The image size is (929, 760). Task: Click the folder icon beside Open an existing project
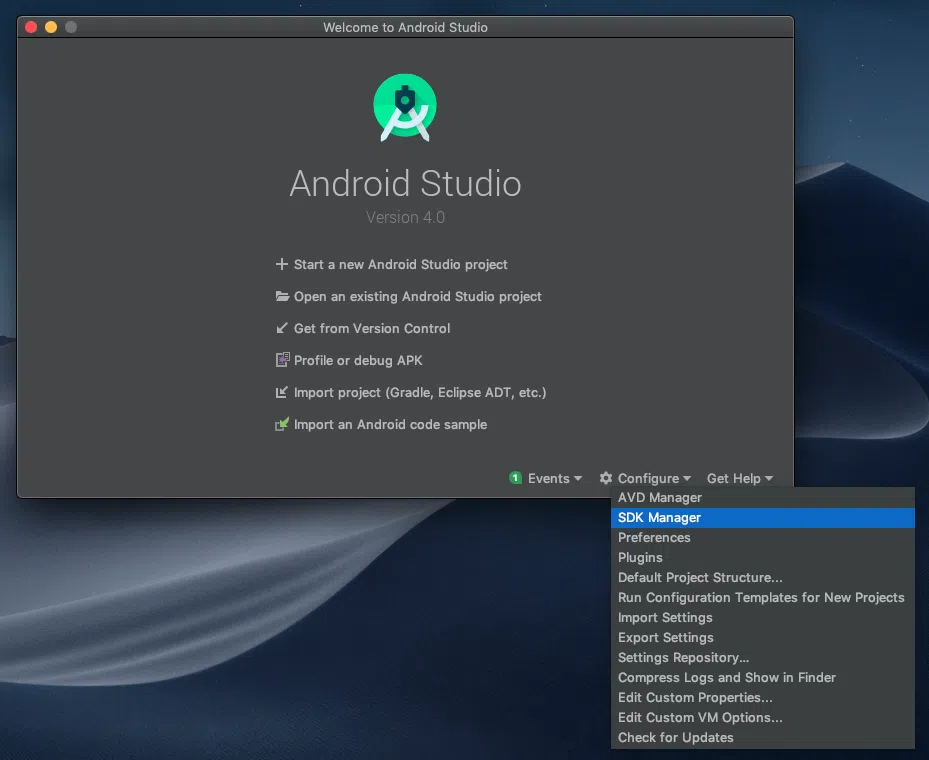[x=282, y=296]
